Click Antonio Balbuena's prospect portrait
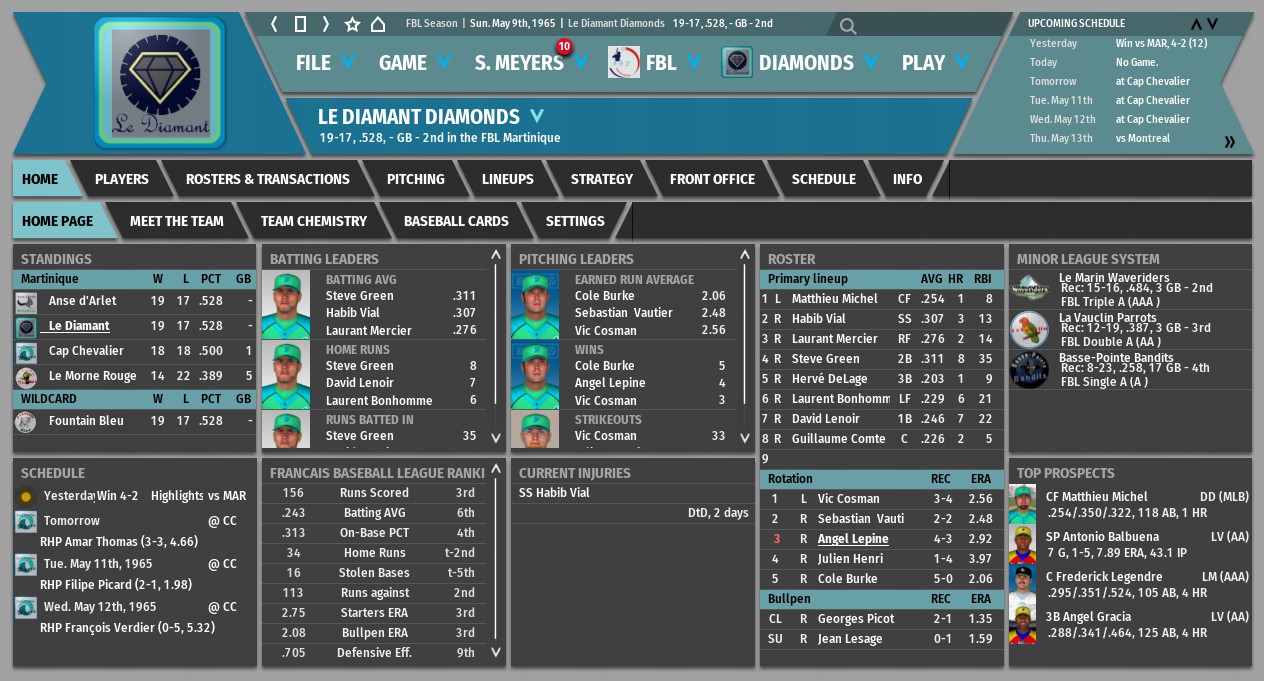 click(1021, 545)
